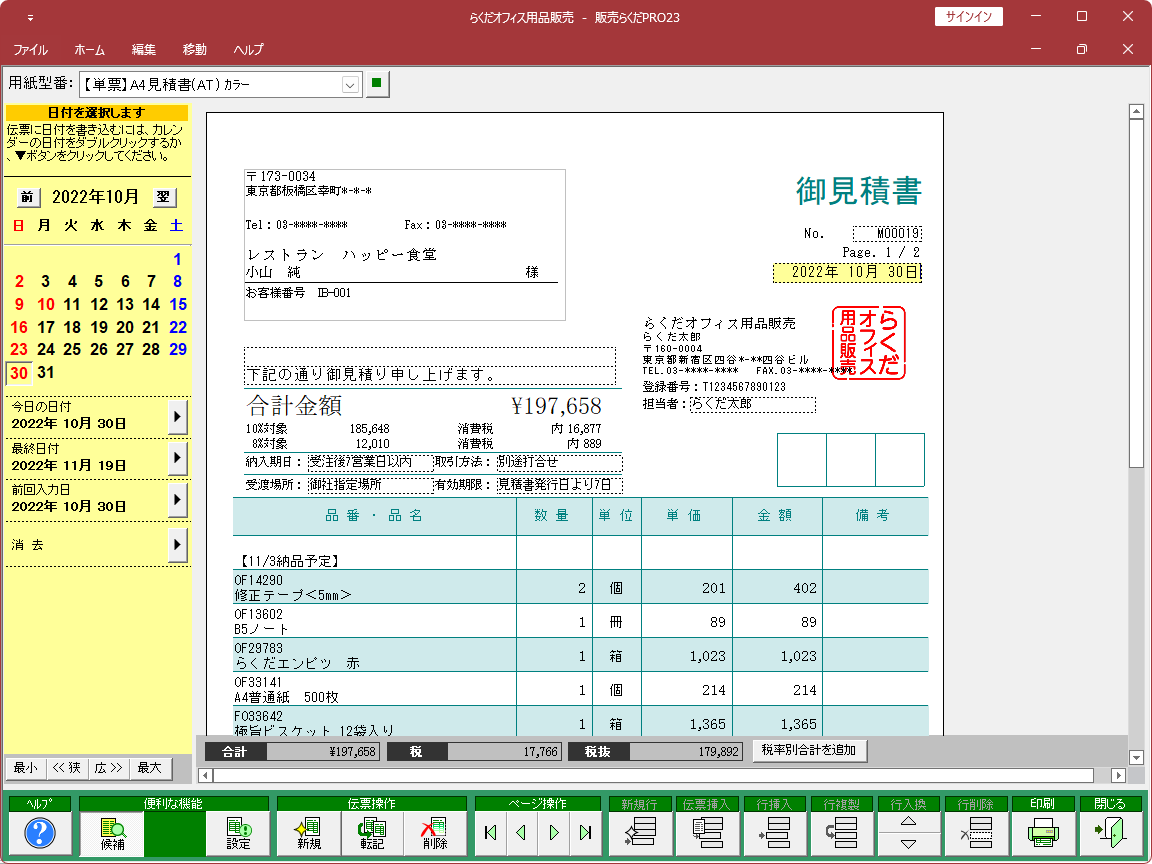Delete a row with 行削除
The width and height of the screenshot is (1152, 864).
976,832
